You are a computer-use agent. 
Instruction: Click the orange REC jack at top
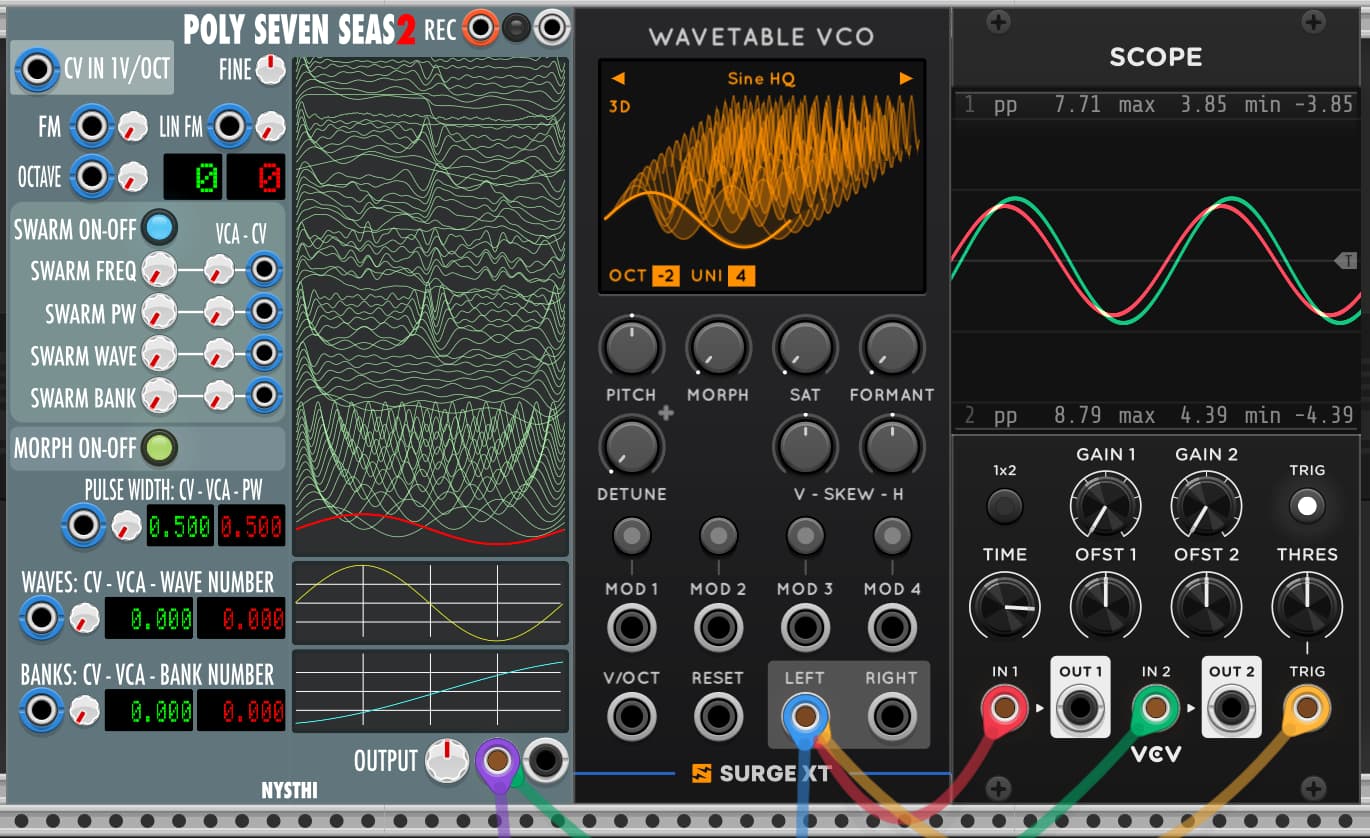coord(480,28)
